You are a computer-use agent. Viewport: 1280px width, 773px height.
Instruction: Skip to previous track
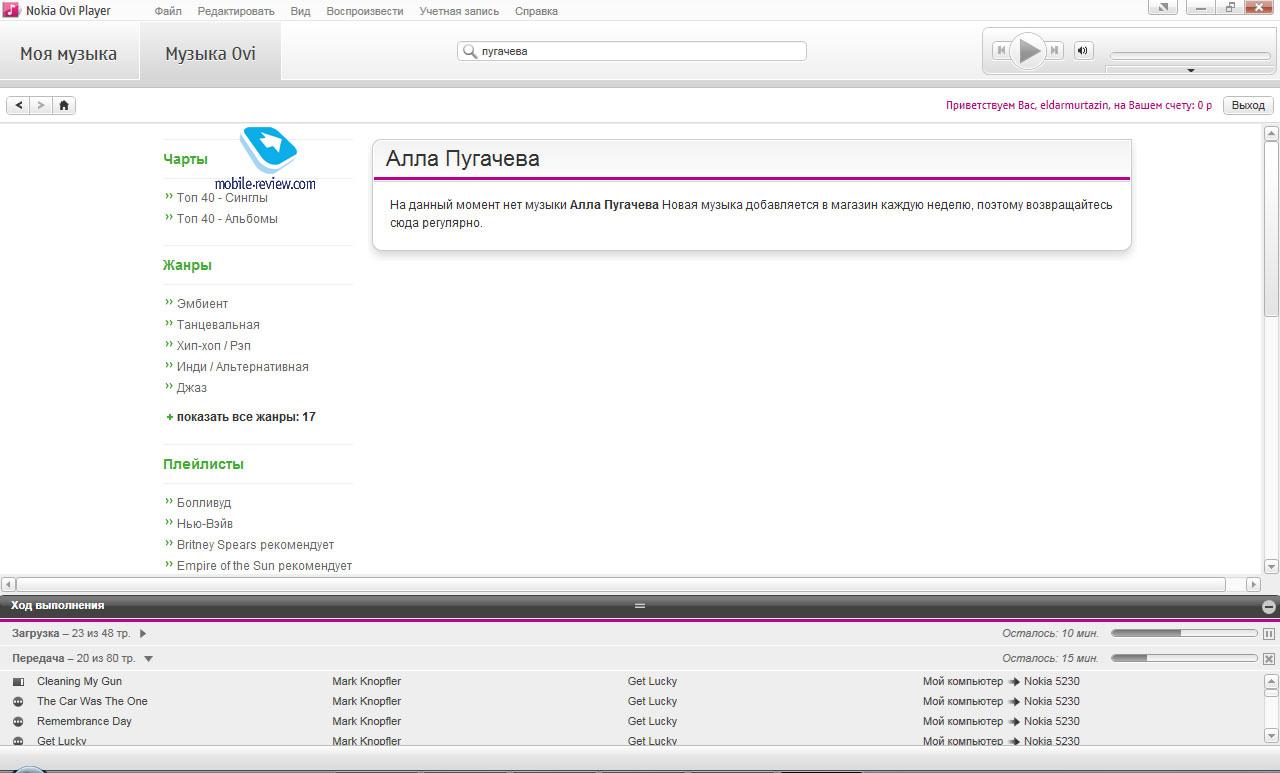(x=1000, y=50)
